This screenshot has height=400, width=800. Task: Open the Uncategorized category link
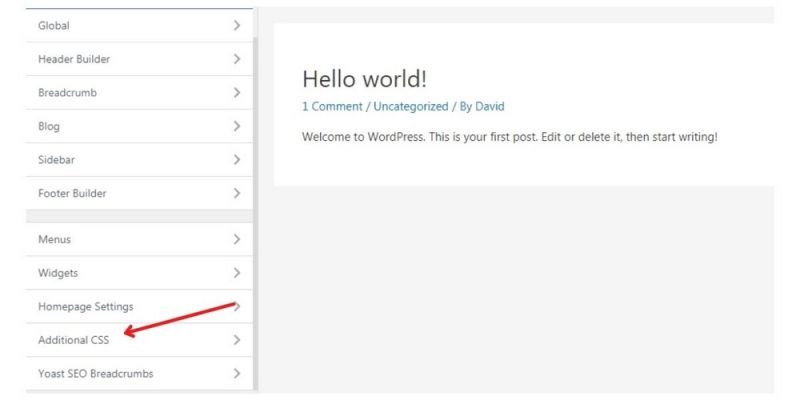[x=410, y=107]
